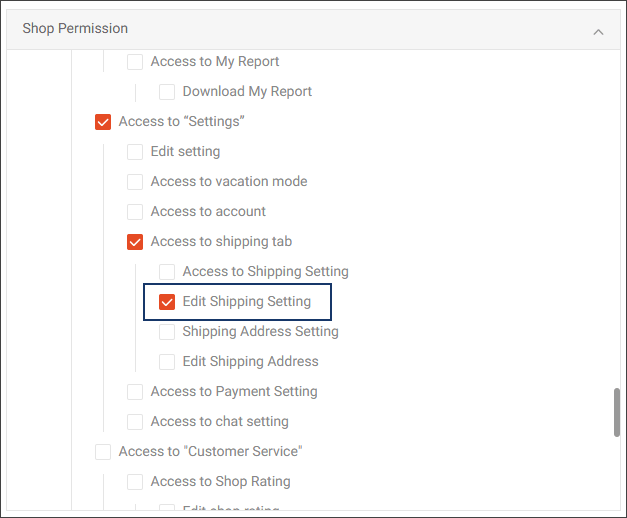Uncheck Edit Shipping Setting checkbox
The height and width of the screenshot is (518, 627).
167,302
